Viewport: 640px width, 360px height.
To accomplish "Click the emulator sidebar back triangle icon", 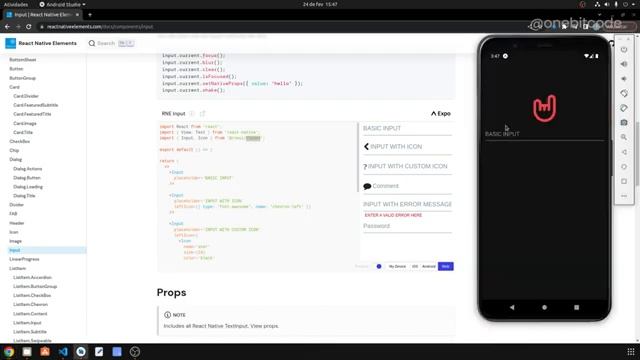I will [x=624, y=152].
